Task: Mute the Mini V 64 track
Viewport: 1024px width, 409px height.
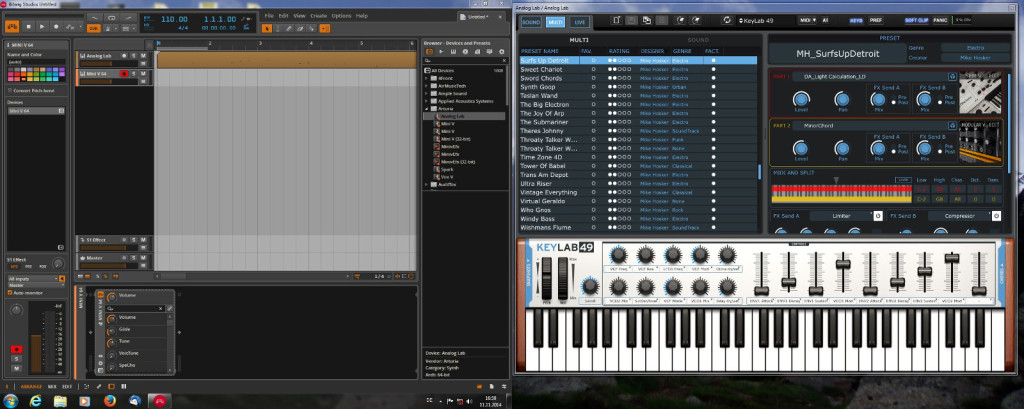Action: [143, 74]
